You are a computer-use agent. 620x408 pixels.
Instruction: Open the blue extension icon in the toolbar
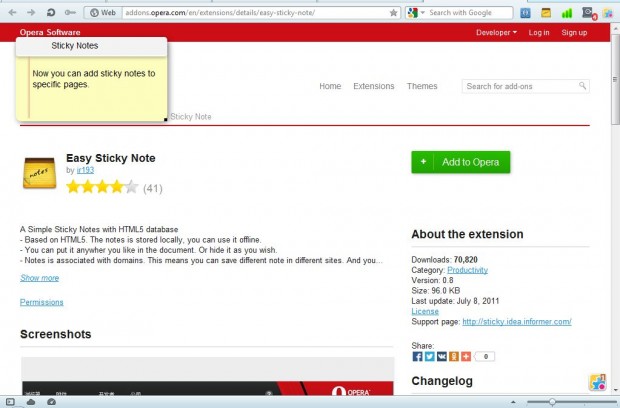pyautogui.click(x=525, y=13)
